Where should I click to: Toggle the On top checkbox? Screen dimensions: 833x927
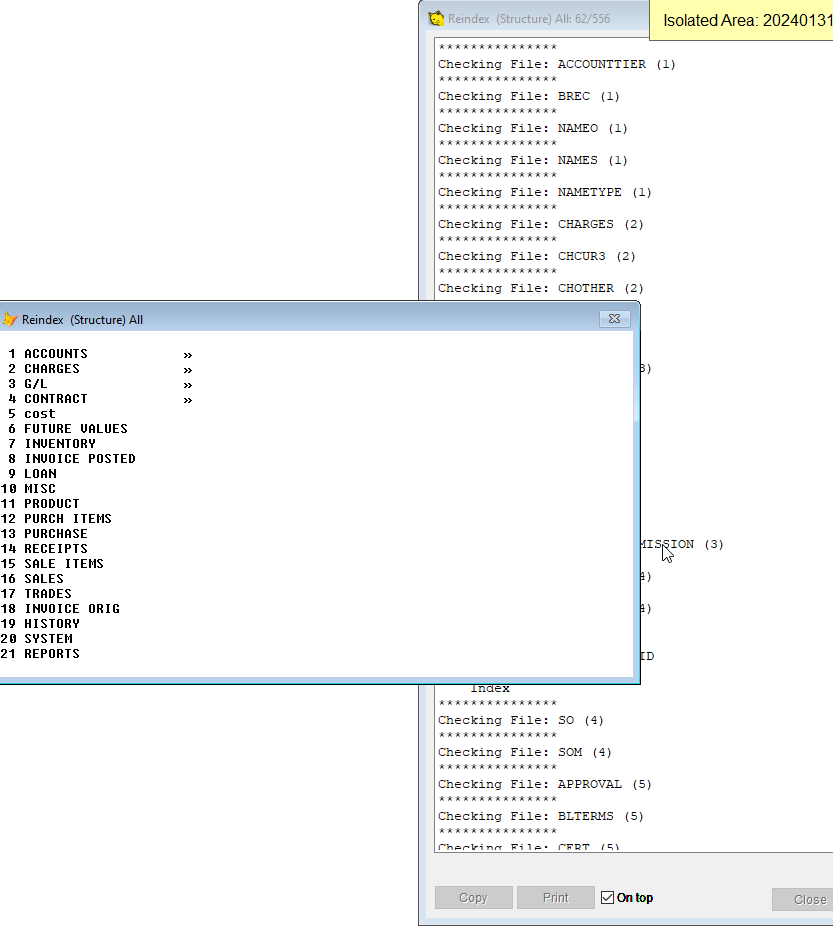pos(607,897)
